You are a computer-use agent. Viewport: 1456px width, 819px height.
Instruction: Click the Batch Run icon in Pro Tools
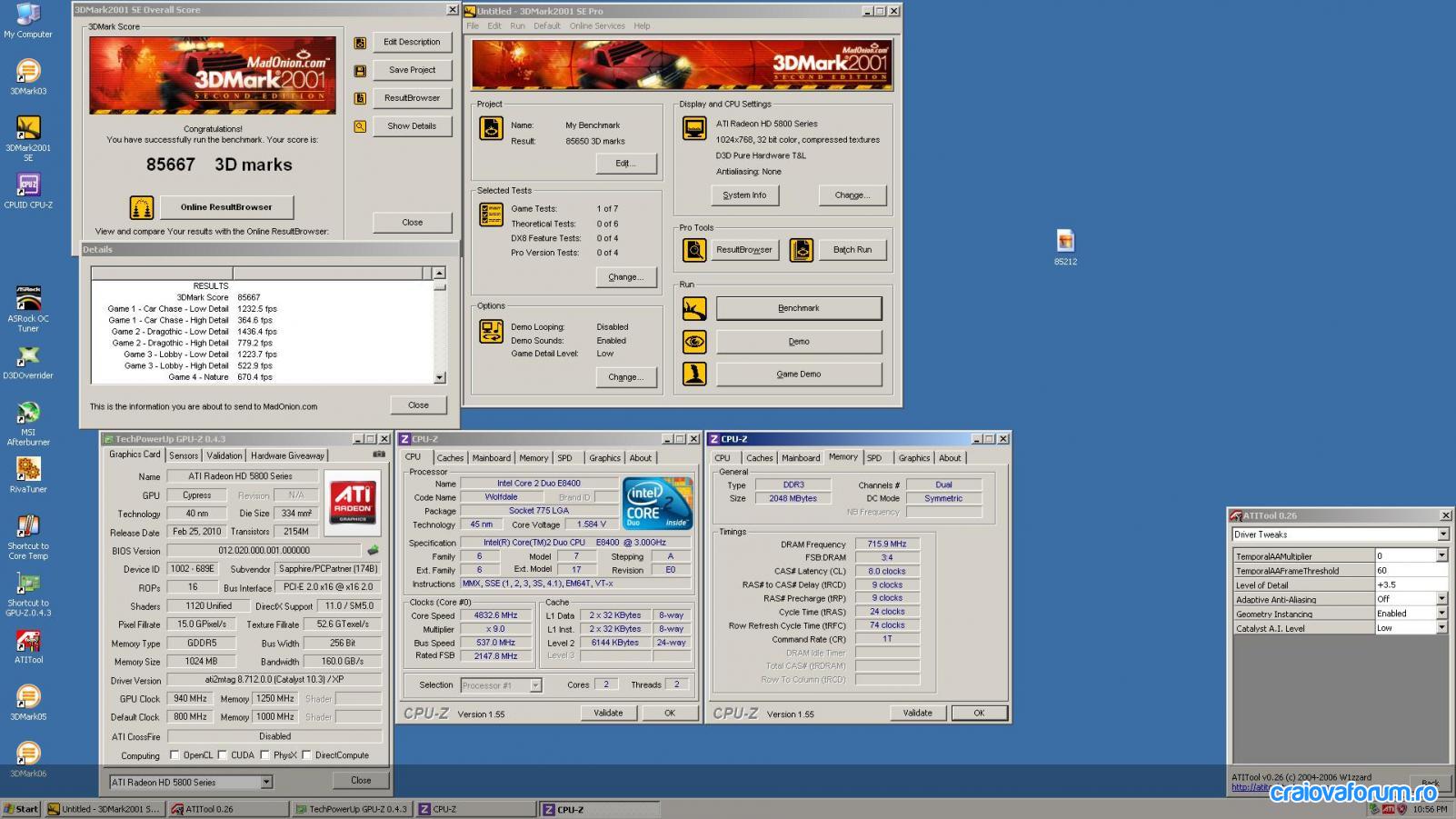801,250
